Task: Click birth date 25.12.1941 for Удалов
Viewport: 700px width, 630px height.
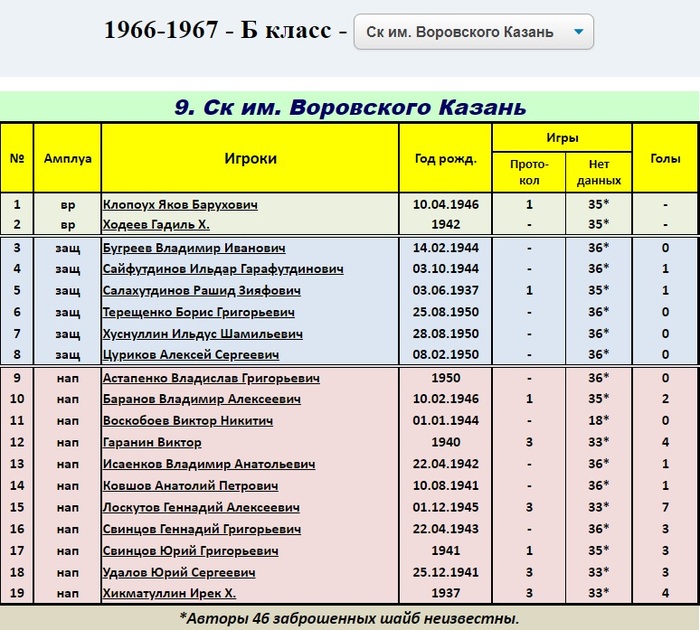Action: click(446, 572)
